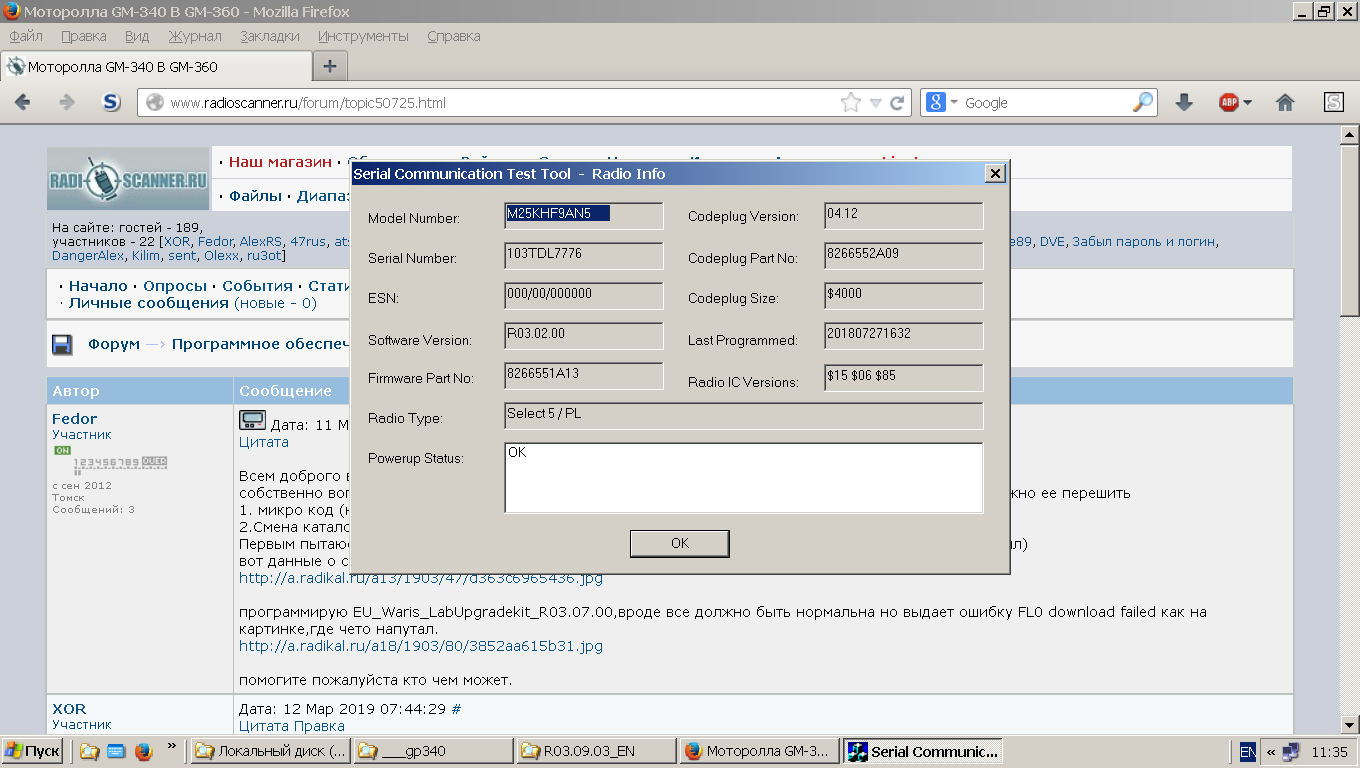Click the EN language indicator in tray

pos(1247,751)
